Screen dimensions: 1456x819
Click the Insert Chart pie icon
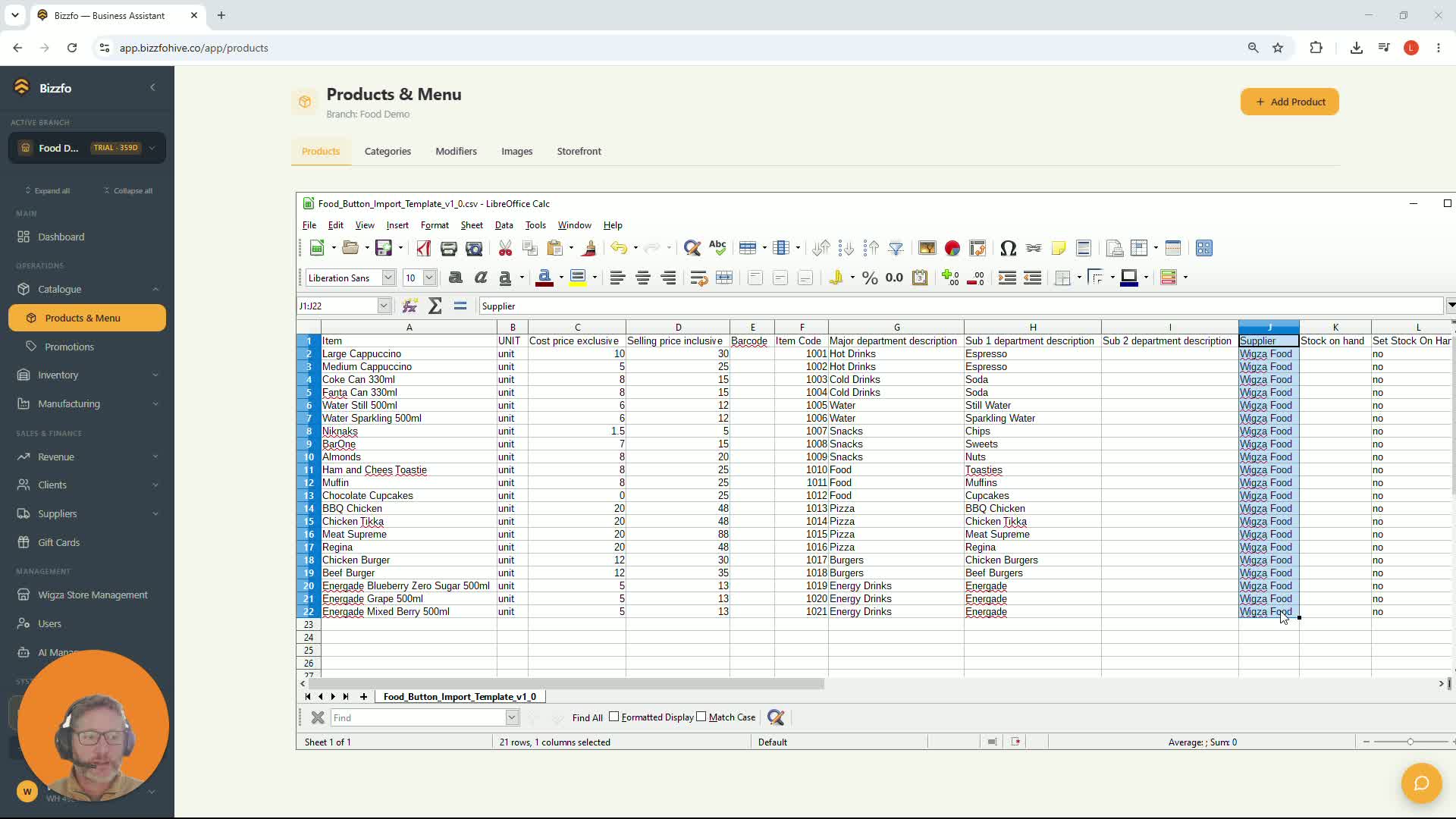point(952,248)
